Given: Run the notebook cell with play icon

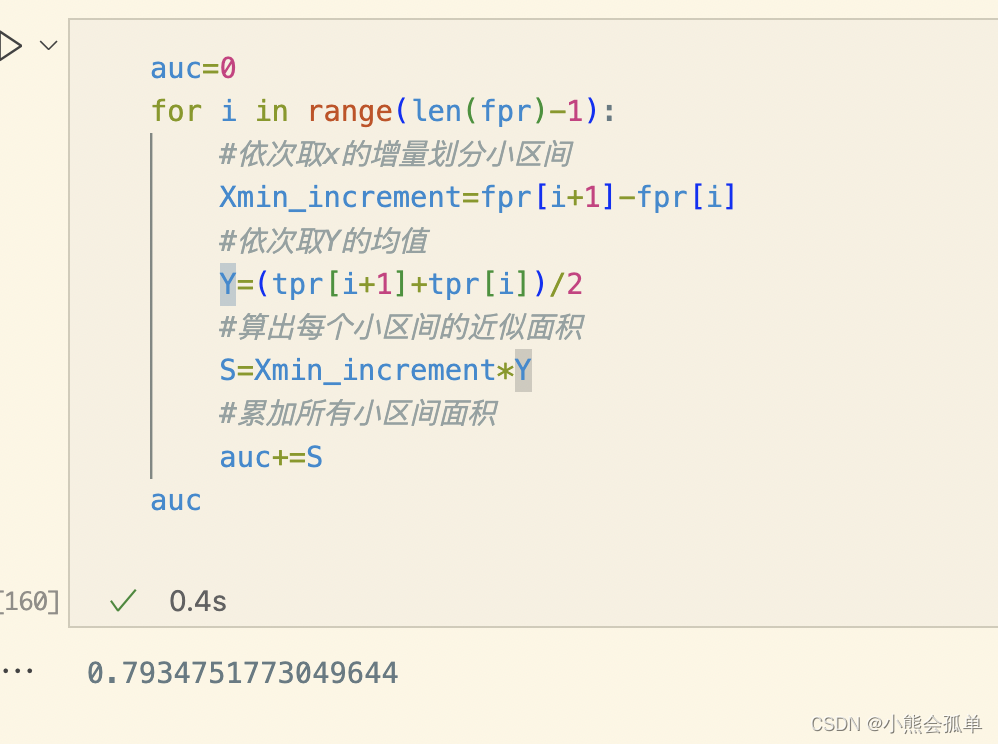Looking at the screenshot, I should click(9, 46).
